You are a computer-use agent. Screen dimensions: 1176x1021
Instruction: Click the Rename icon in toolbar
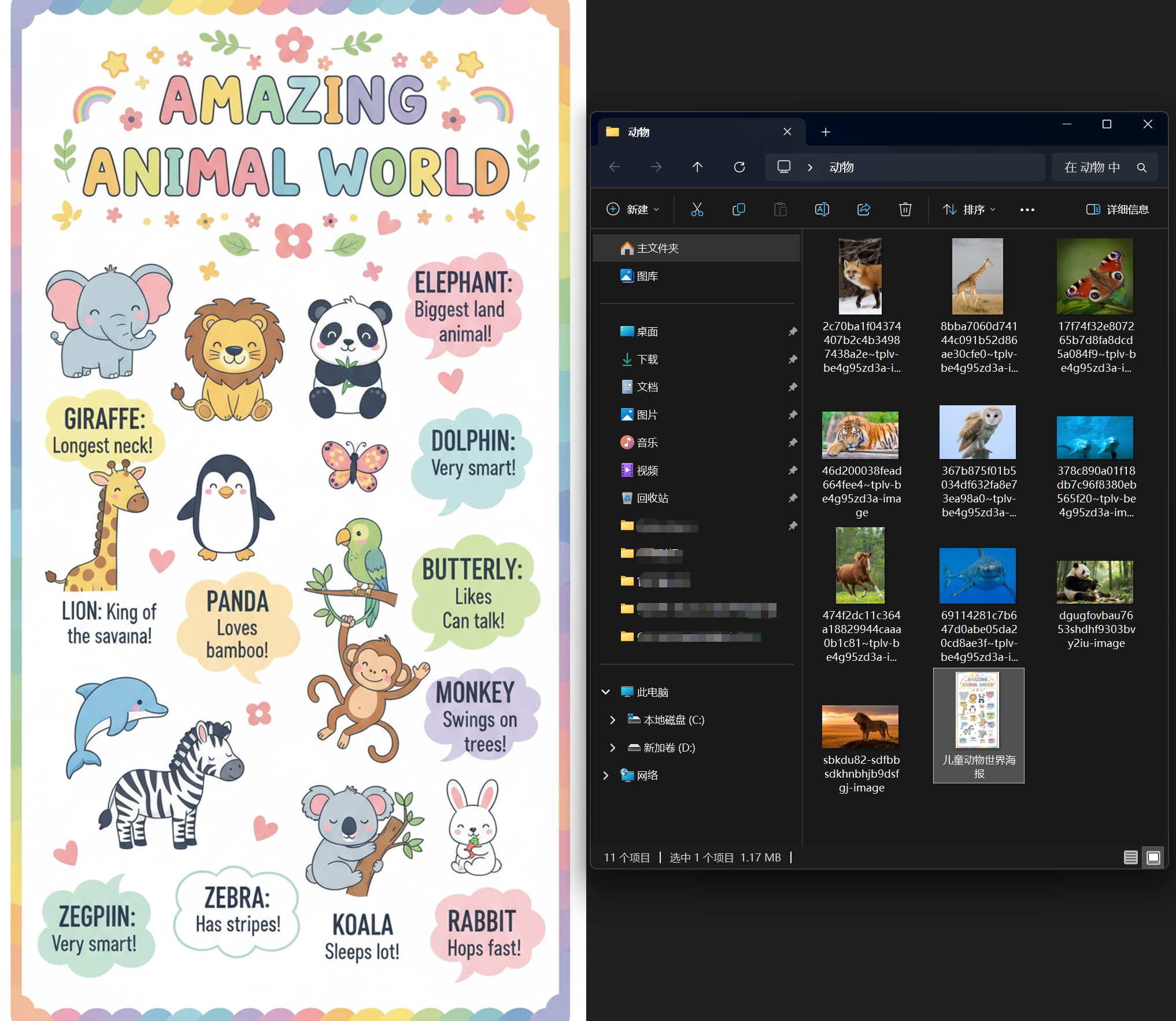tap(822, 209)
